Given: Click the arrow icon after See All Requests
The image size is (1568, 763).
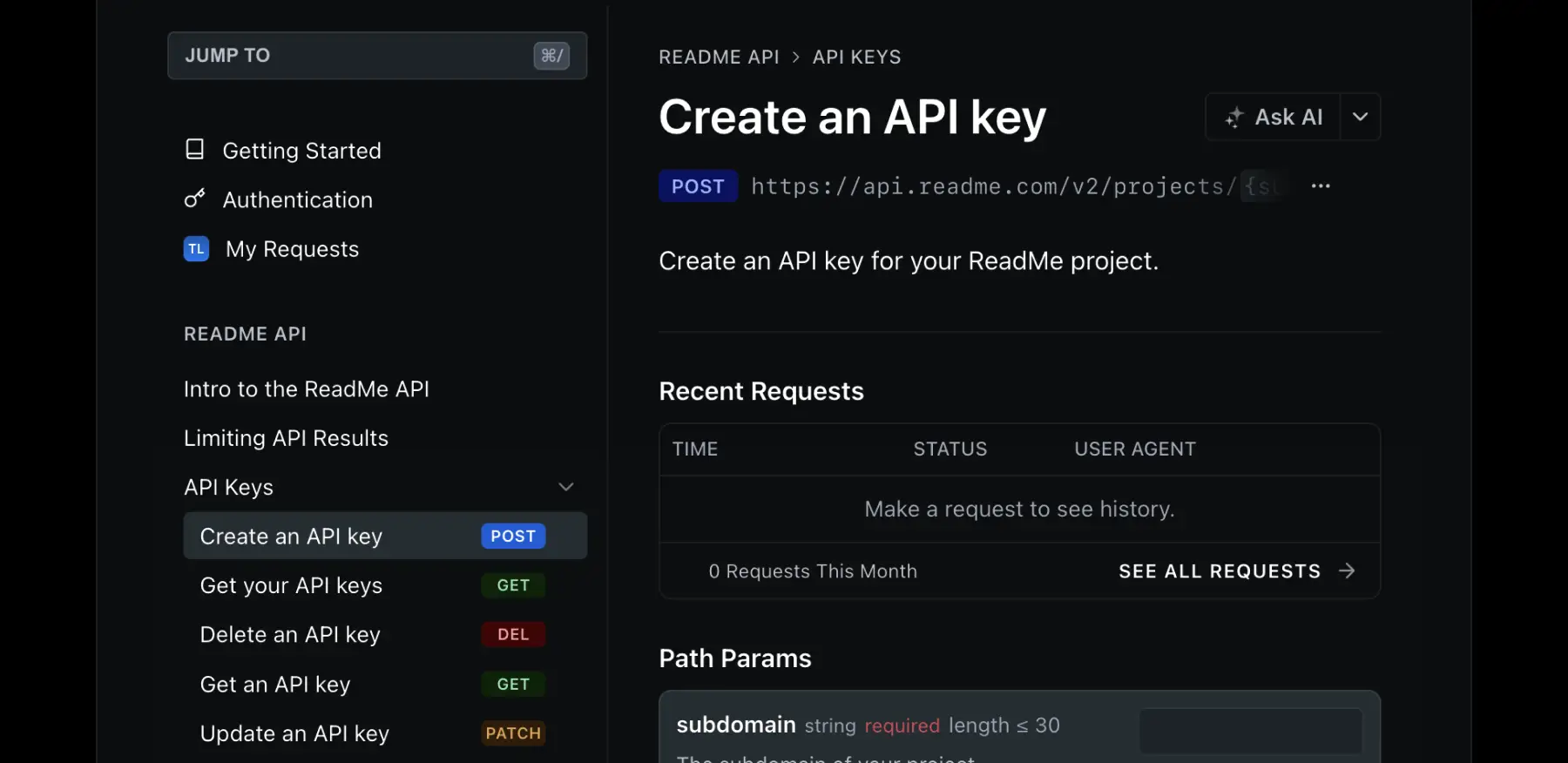Looking at the screenshot, I should pyautogui.click(x=1347, y=571).
